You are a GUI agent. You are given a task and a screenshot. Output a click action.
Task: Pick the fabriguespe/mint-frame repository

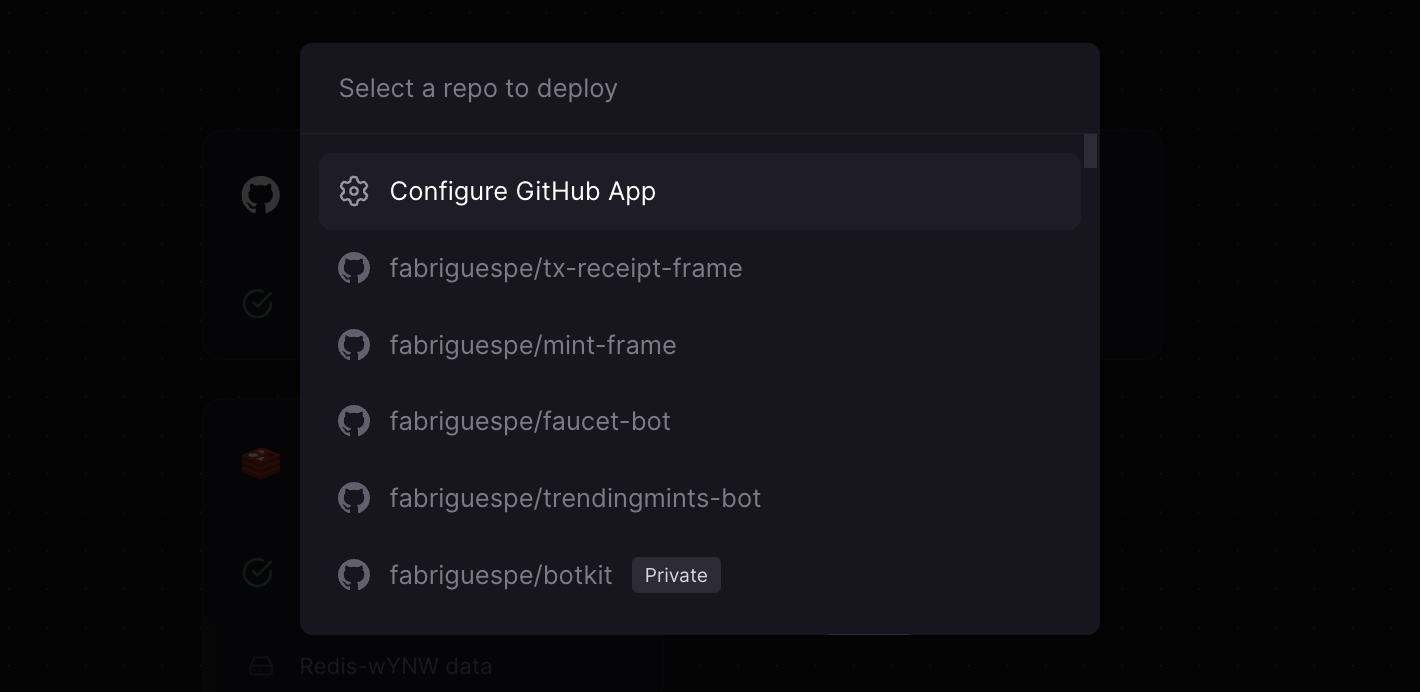click(700, 345)
